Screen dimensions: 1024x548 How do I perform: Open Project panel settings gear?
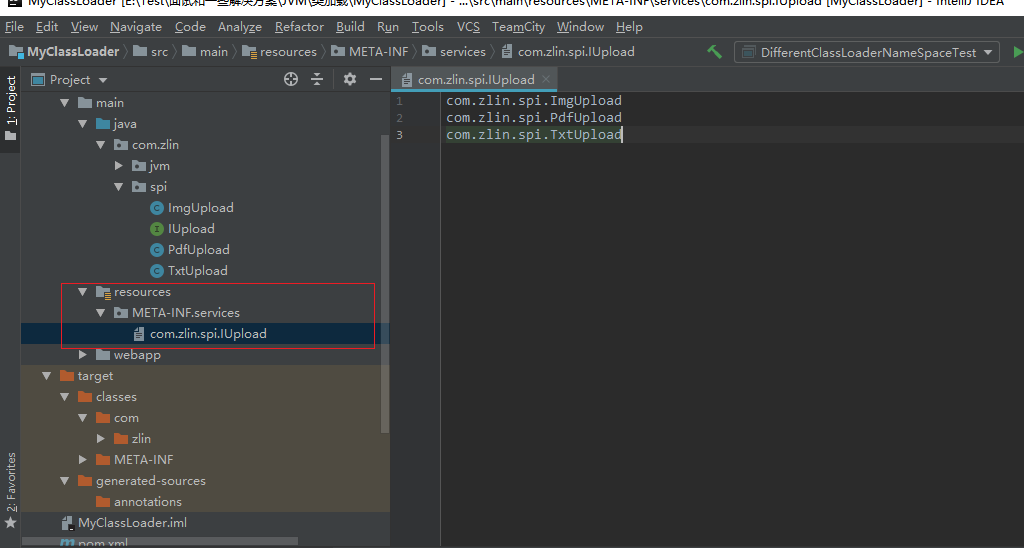pyautogui.click(x=350, y=79)
